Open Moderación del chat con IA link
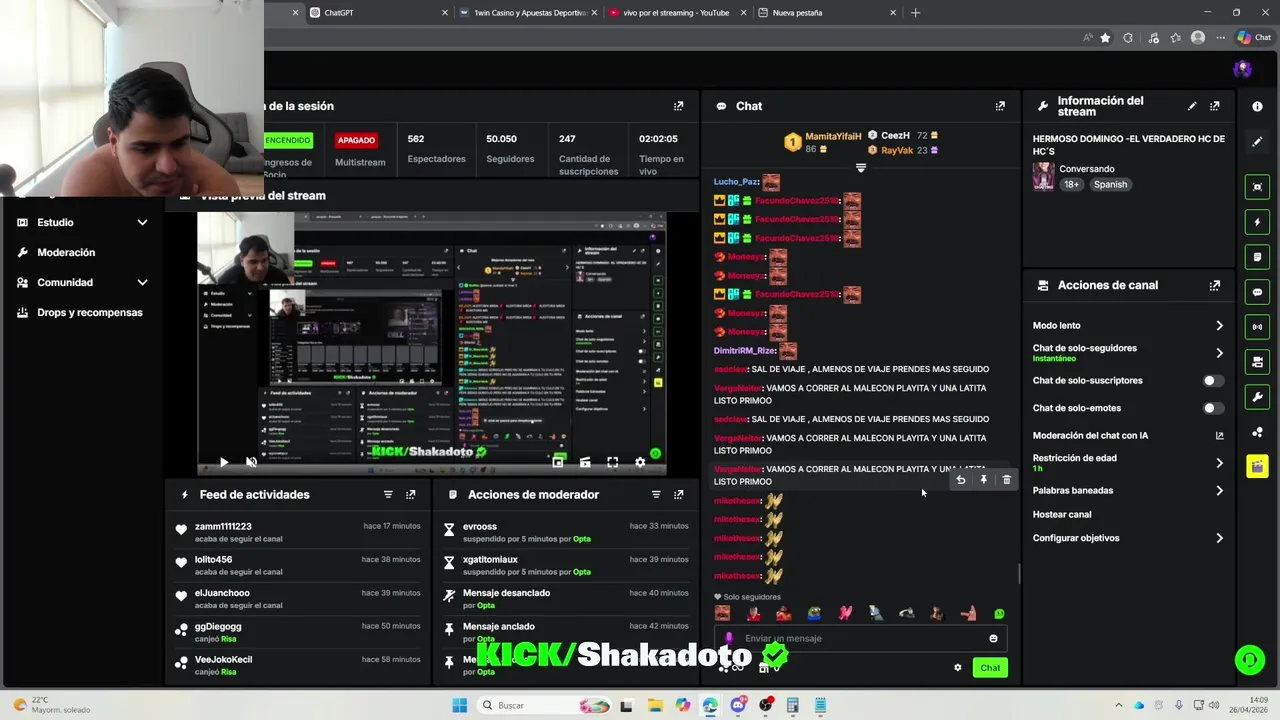The width and height of the screenshot is (1280, 720). 1128,436
